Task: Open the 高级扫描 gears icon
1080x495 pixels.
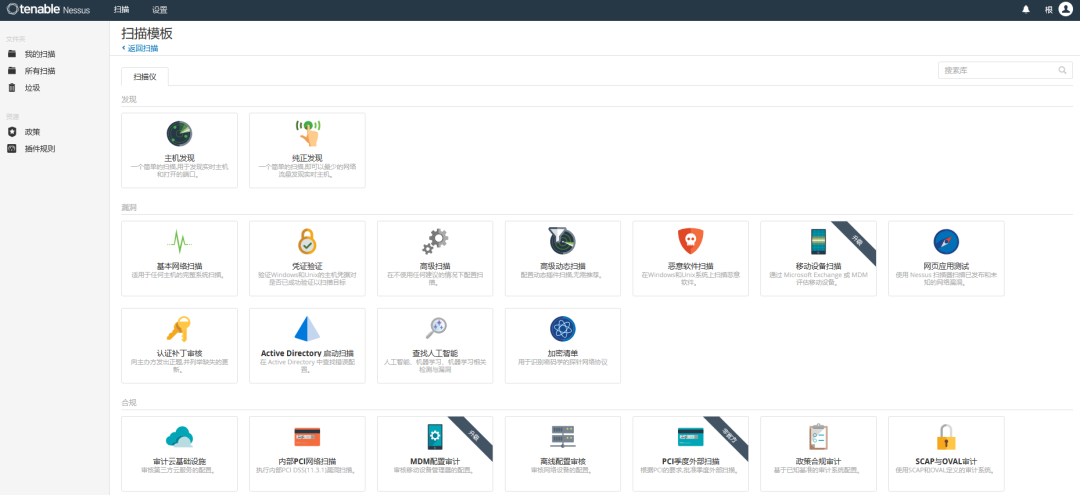Action: pos(435,241)
